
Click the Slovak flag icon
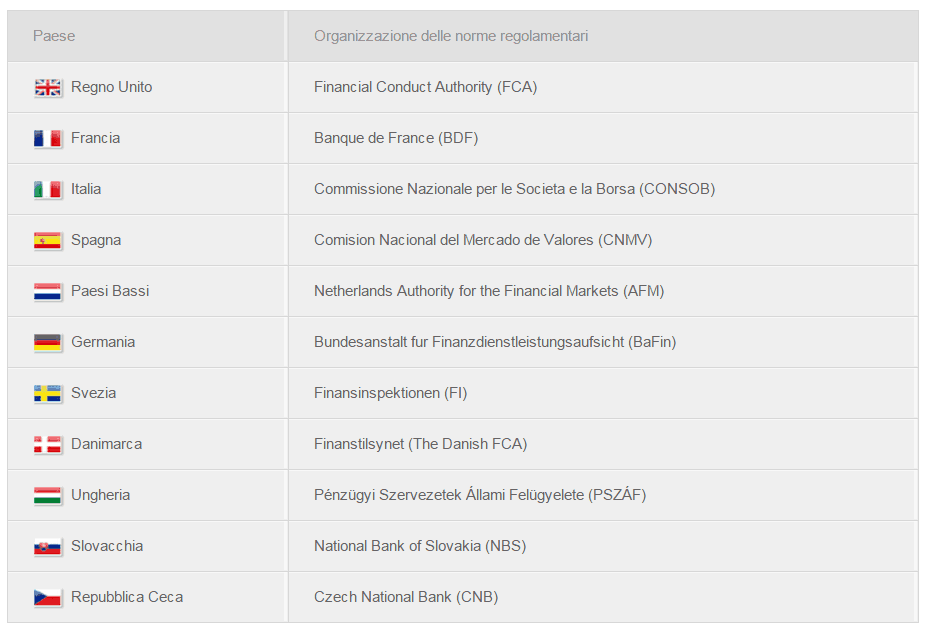pyautogui.click(x=48, y=547)
